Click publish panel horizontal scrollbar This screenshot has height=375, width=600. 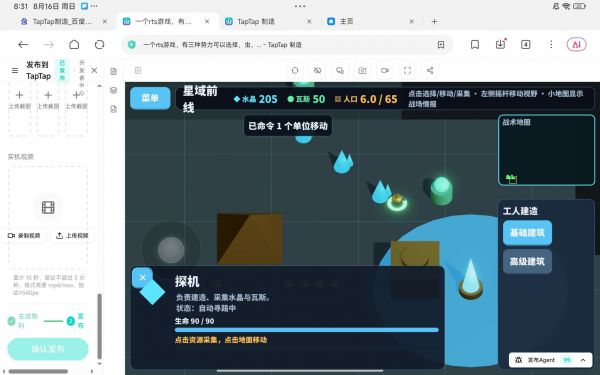tap(38, 371)
